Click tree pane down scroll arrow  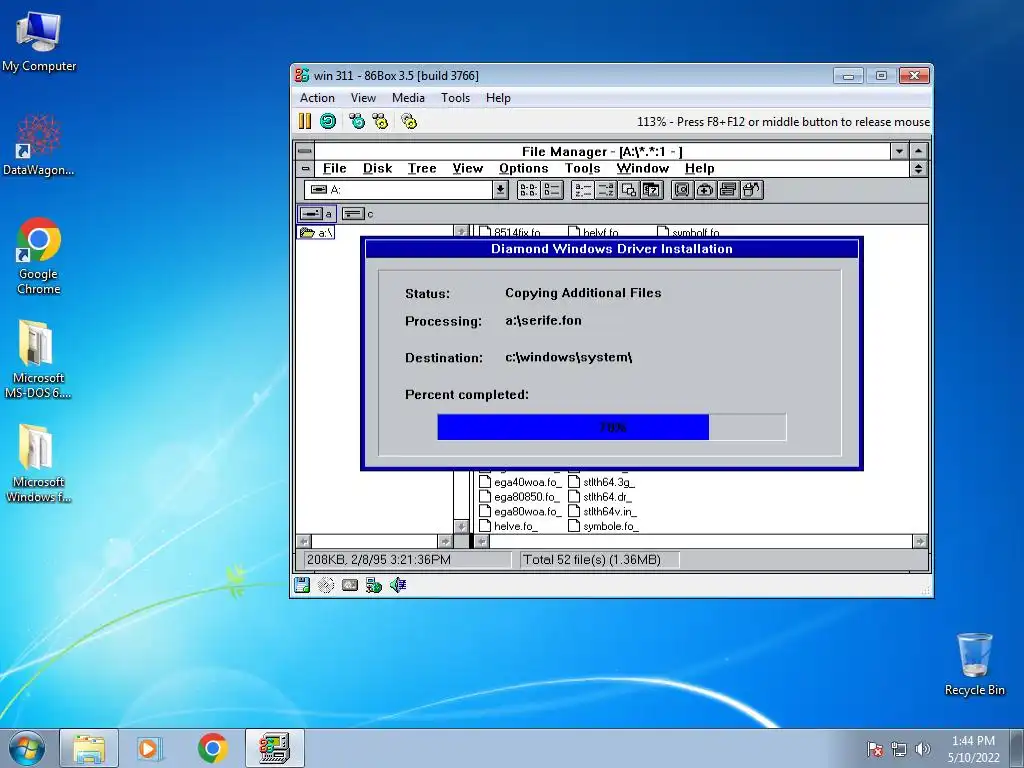click(461, 526)
